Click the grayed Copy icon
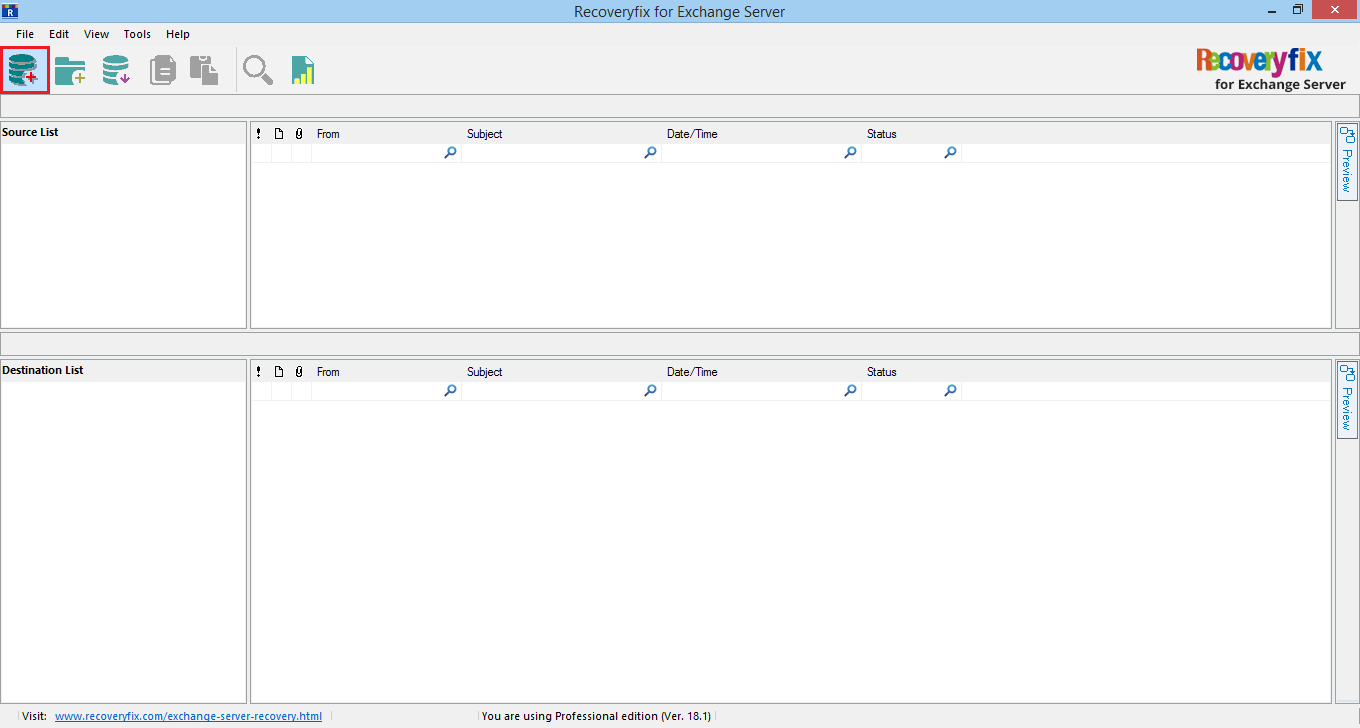The width and height of the screenshot is (1360, 728). (x=163, y=70)
